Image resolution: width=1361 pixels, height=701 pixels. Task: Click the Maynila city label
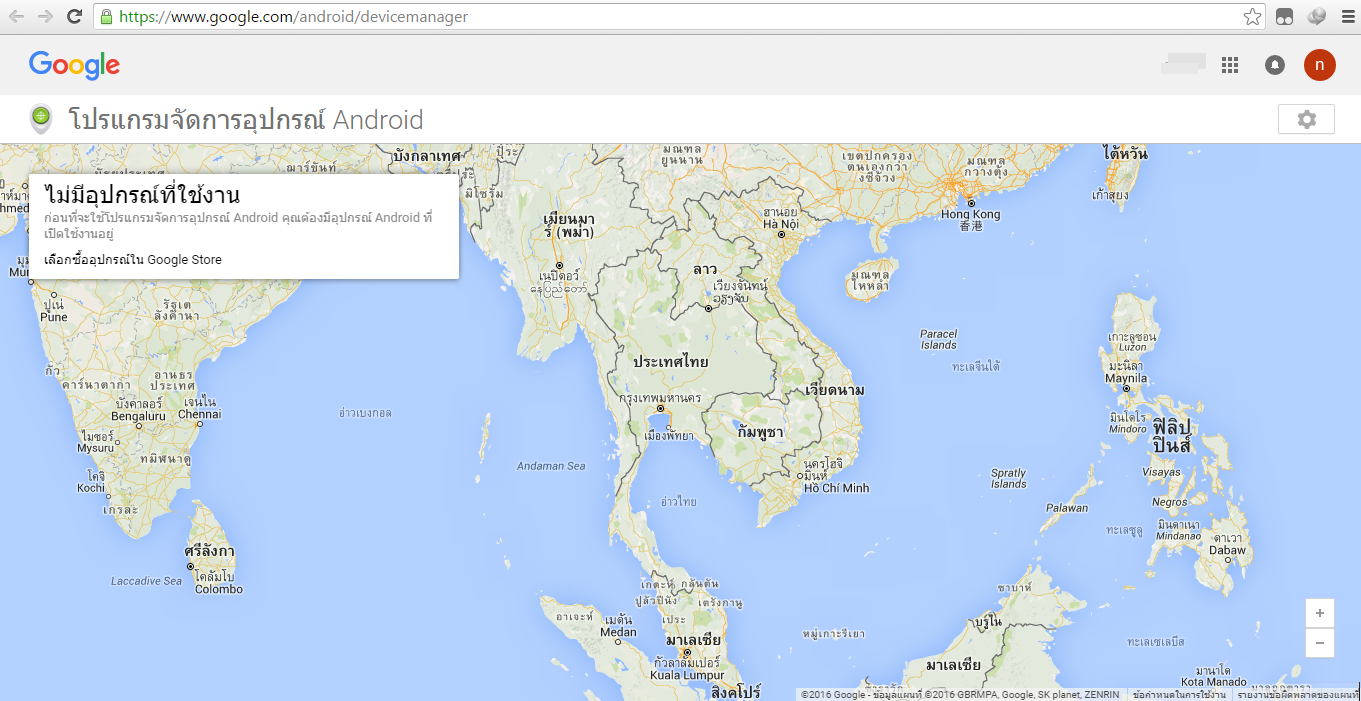coord(1126,379)
